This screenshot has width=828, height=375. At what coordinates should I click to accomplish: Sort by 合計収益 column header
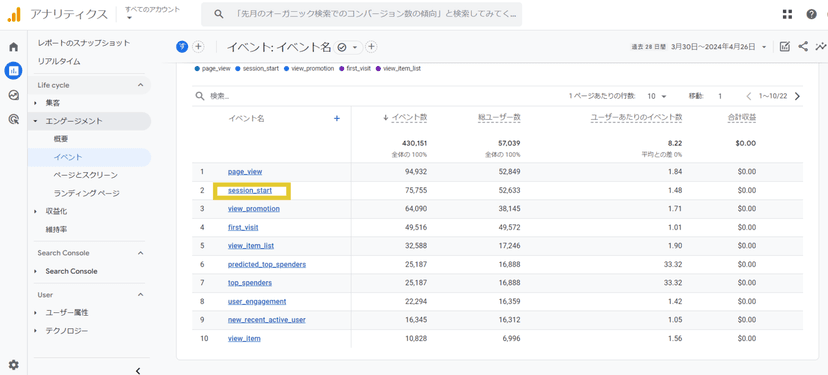742,118
